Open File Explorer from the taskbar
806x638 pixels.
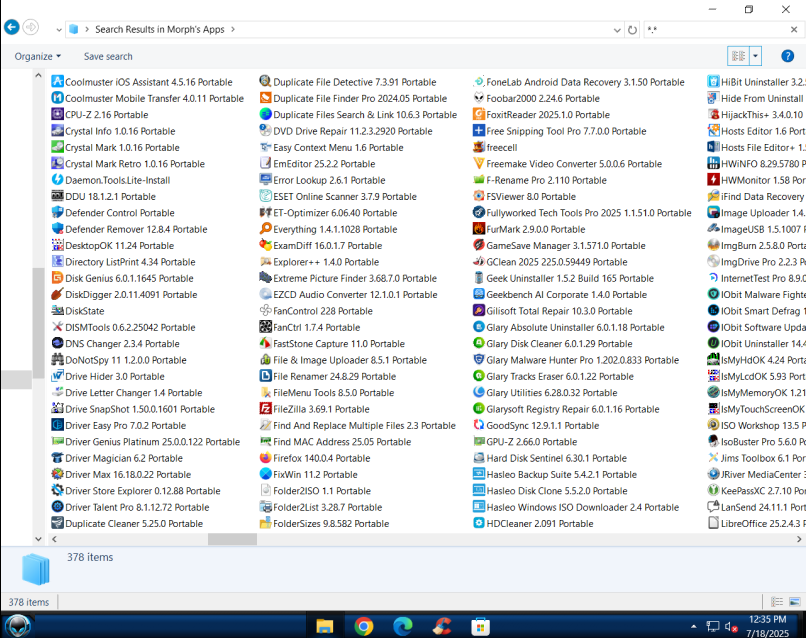(x=325, y=626)
